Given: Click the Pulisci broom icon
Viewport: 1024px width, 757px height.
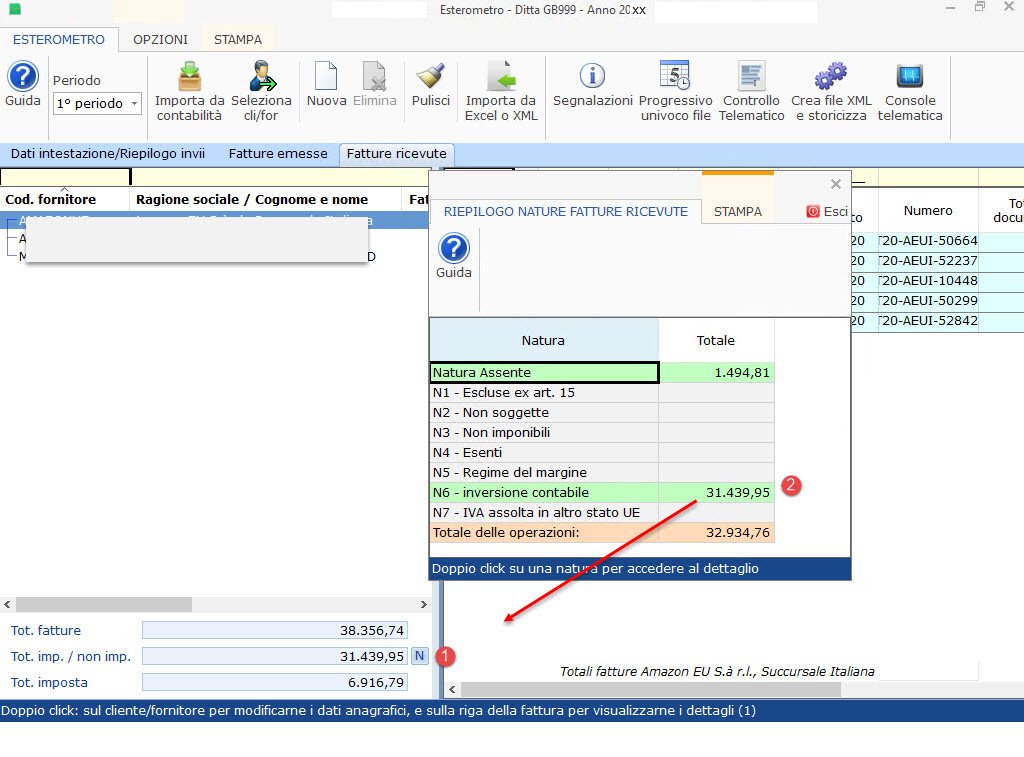Looking at the screenshot, I should point(430,84).
